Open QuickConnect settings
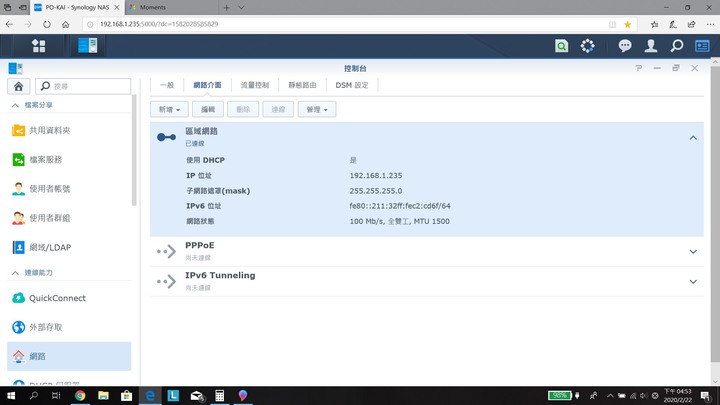Viewport: 720px width, 405px height. [x=69, y=298]
